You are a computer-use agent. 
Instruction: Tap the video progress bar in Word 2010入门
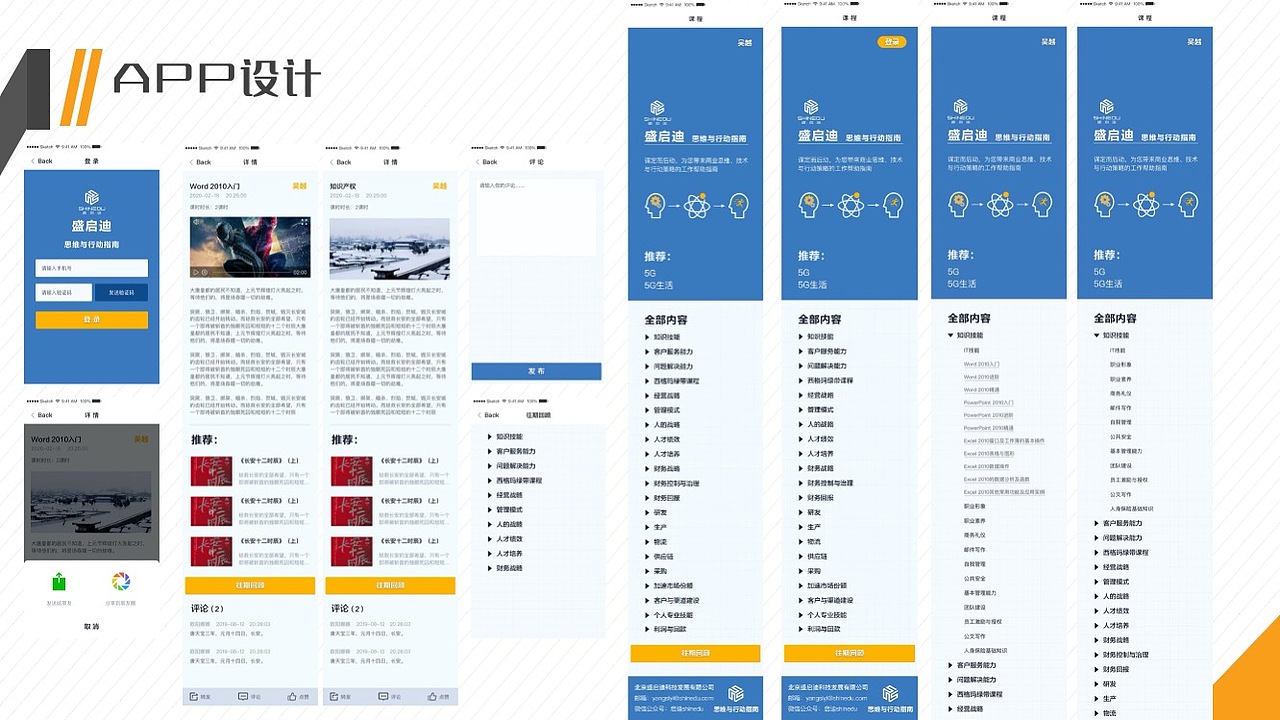(250, 272)
